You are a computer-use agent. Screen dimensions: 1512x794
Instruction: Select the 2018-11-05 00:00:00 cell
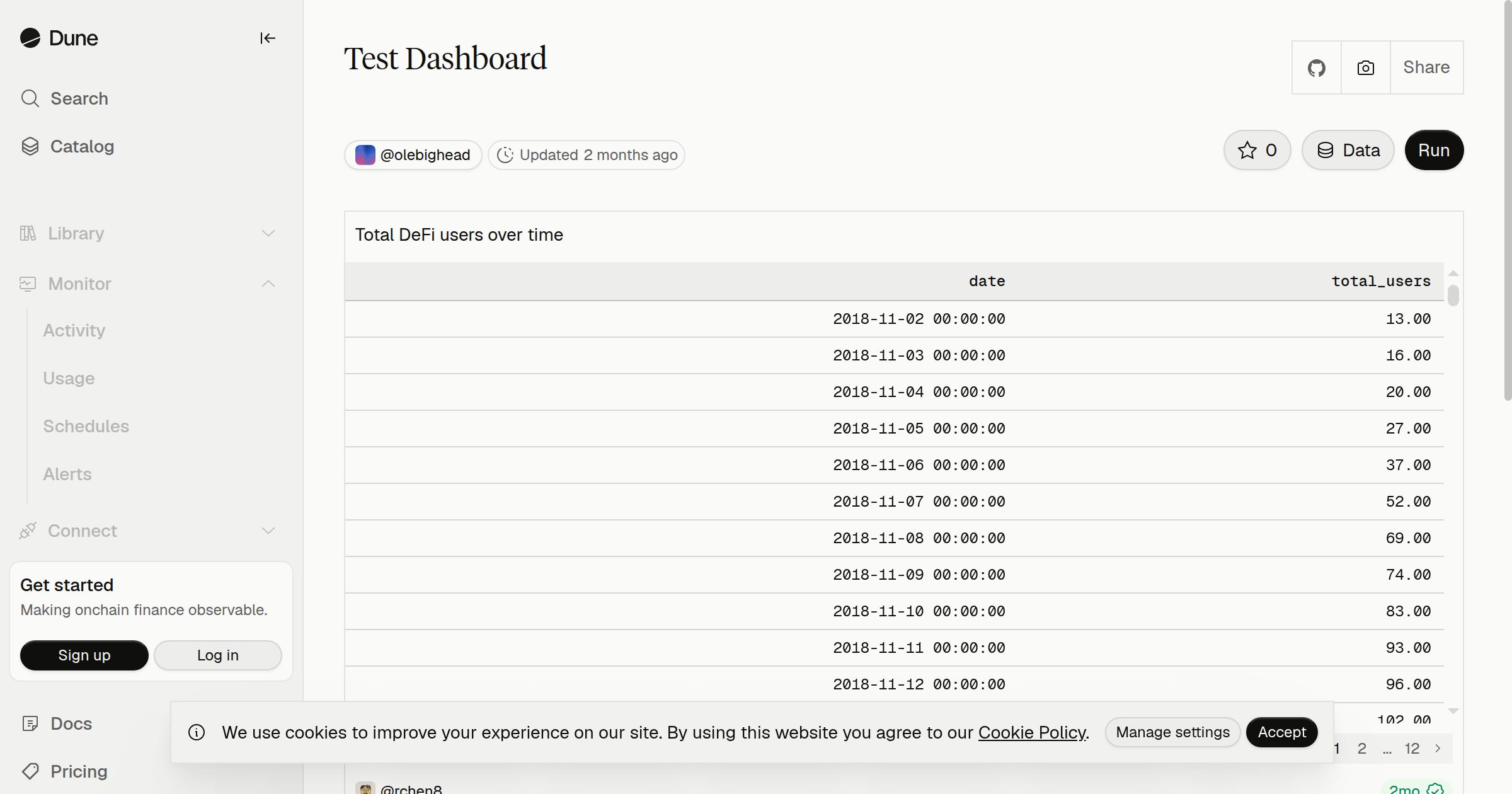[919, 429]
